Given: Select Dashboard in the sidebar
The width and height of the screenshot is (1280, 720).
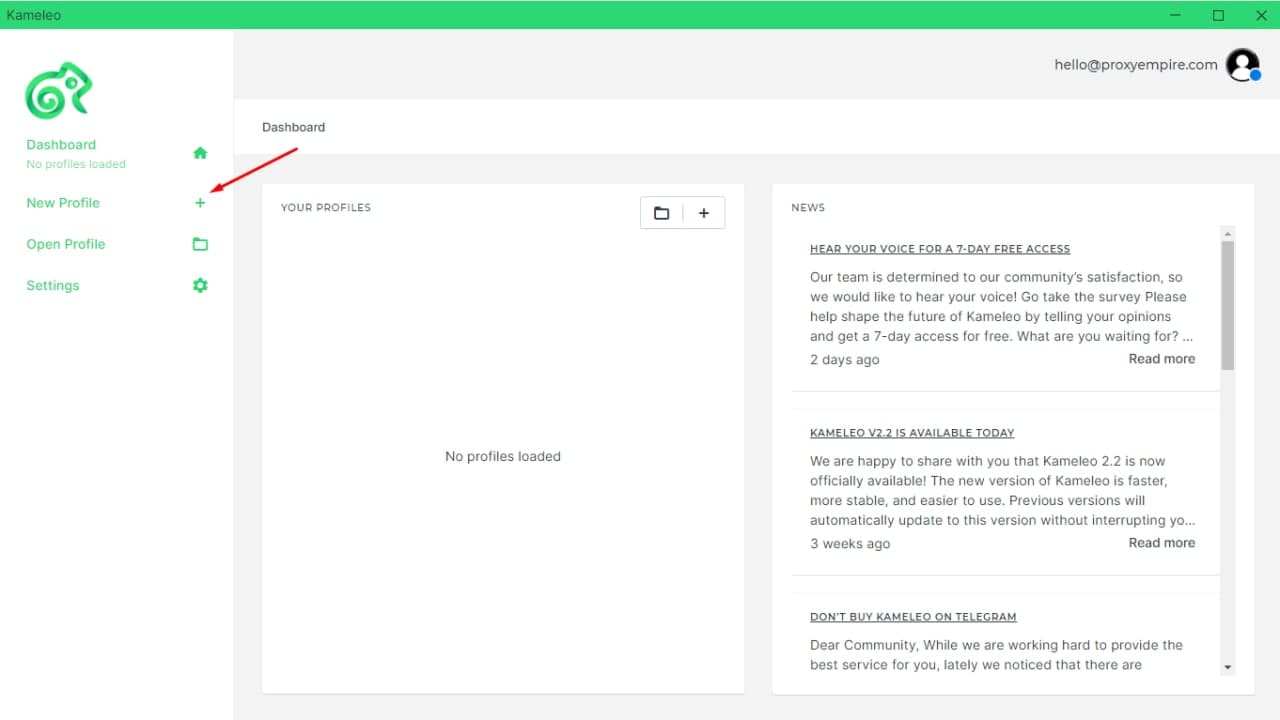Looking at the screenshot, I should [61, 144].
